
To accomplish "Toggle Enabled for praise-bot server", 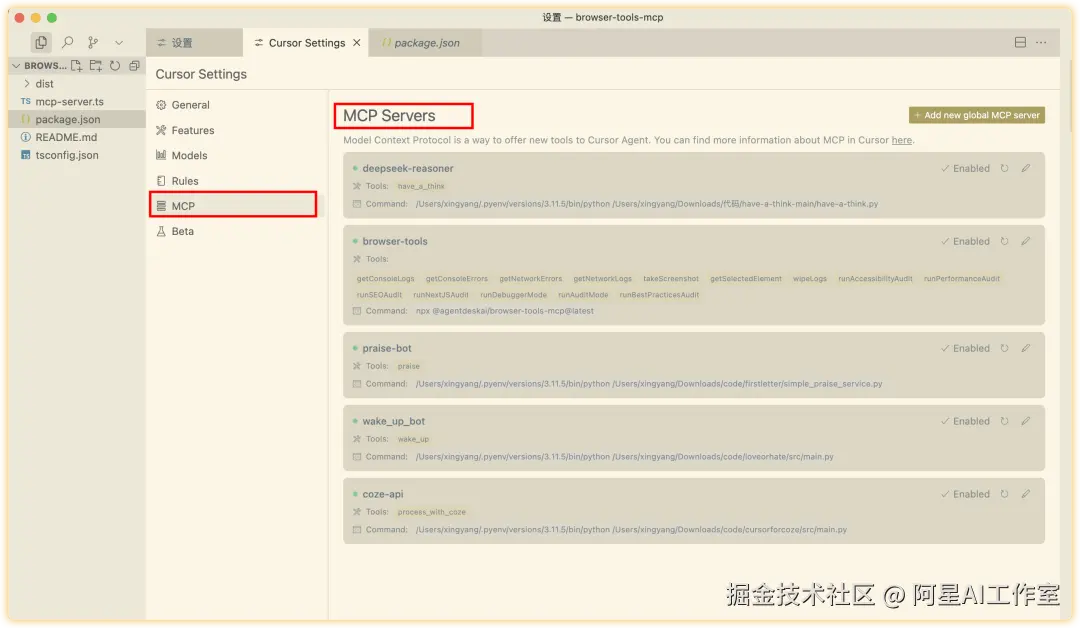I will point(966,348).
